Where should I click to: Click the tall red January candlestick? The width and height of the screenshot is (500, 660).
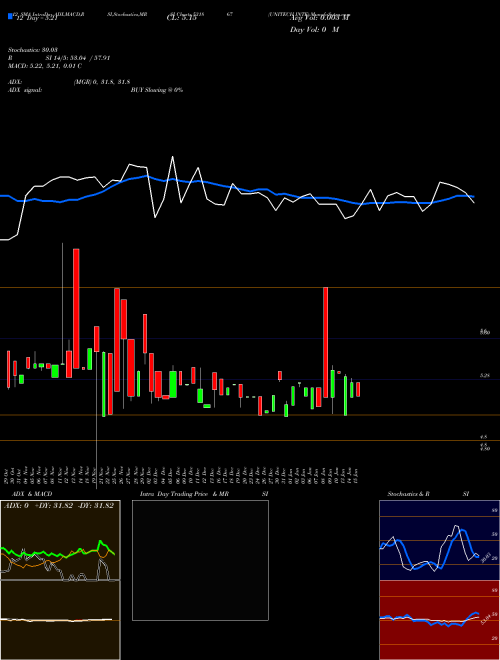click(x=325, y=343)
